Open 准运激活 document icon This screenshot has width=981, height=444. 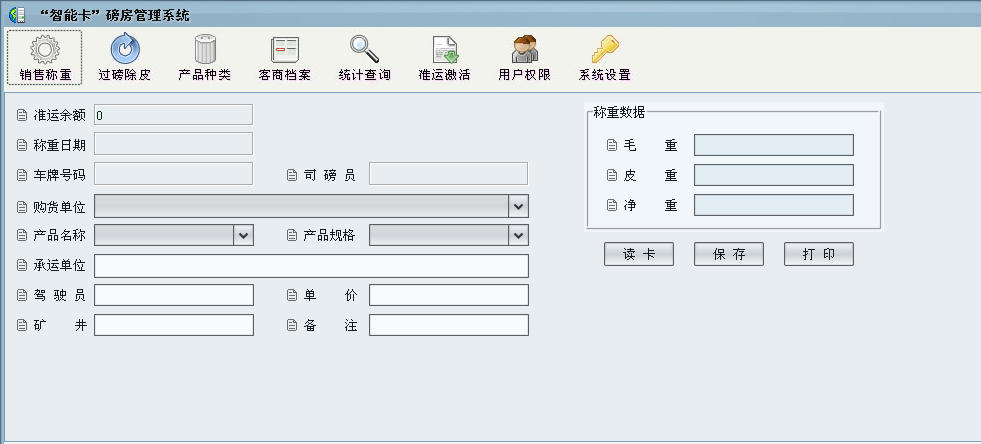click(444, 50)
